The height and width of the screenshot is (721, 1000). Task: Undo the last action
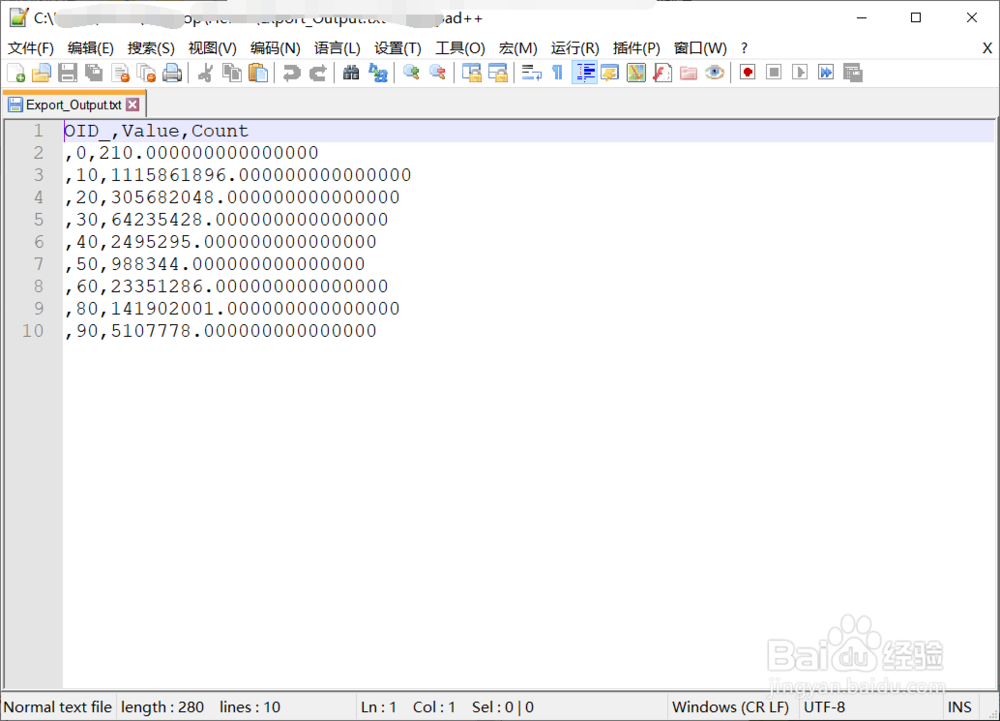[x=291, y=73]
